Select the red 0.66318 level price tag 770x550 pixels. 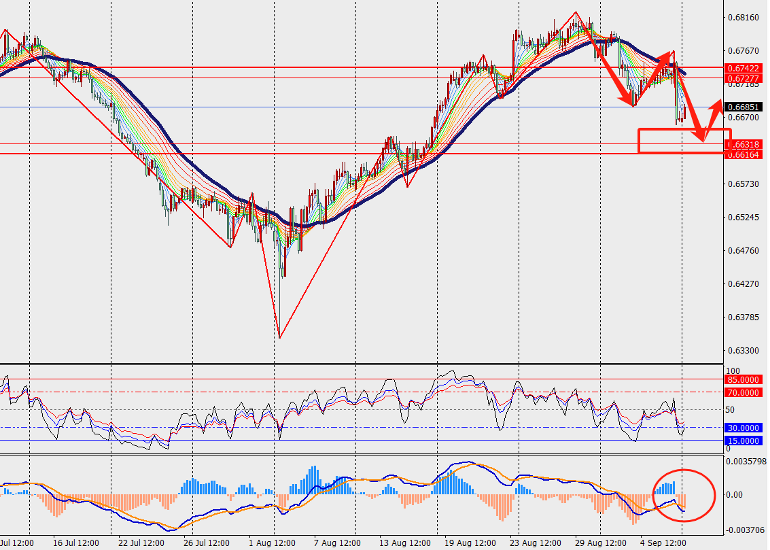click(744, 145)
